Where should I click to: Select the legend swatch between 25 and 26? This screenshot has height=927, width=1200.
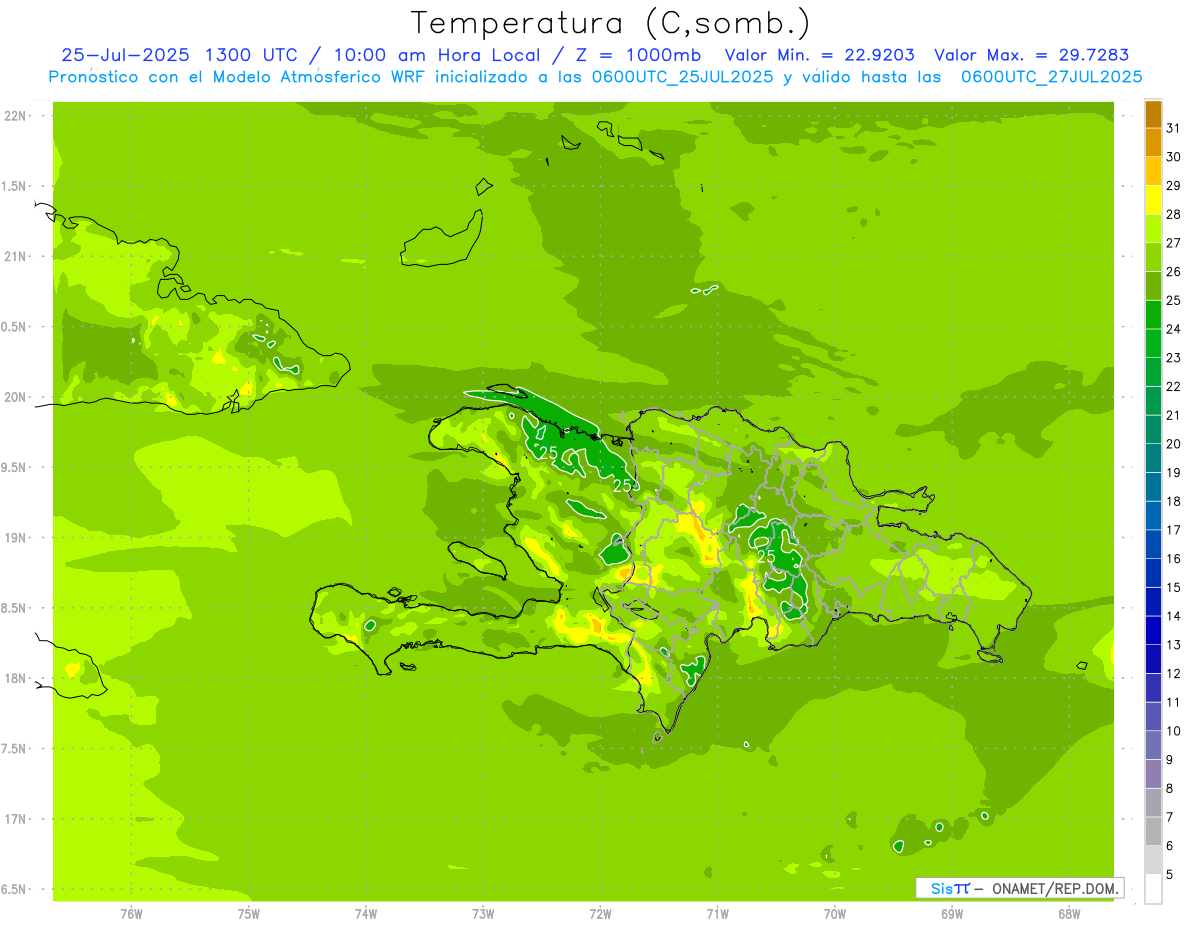tap(1153, 286)
